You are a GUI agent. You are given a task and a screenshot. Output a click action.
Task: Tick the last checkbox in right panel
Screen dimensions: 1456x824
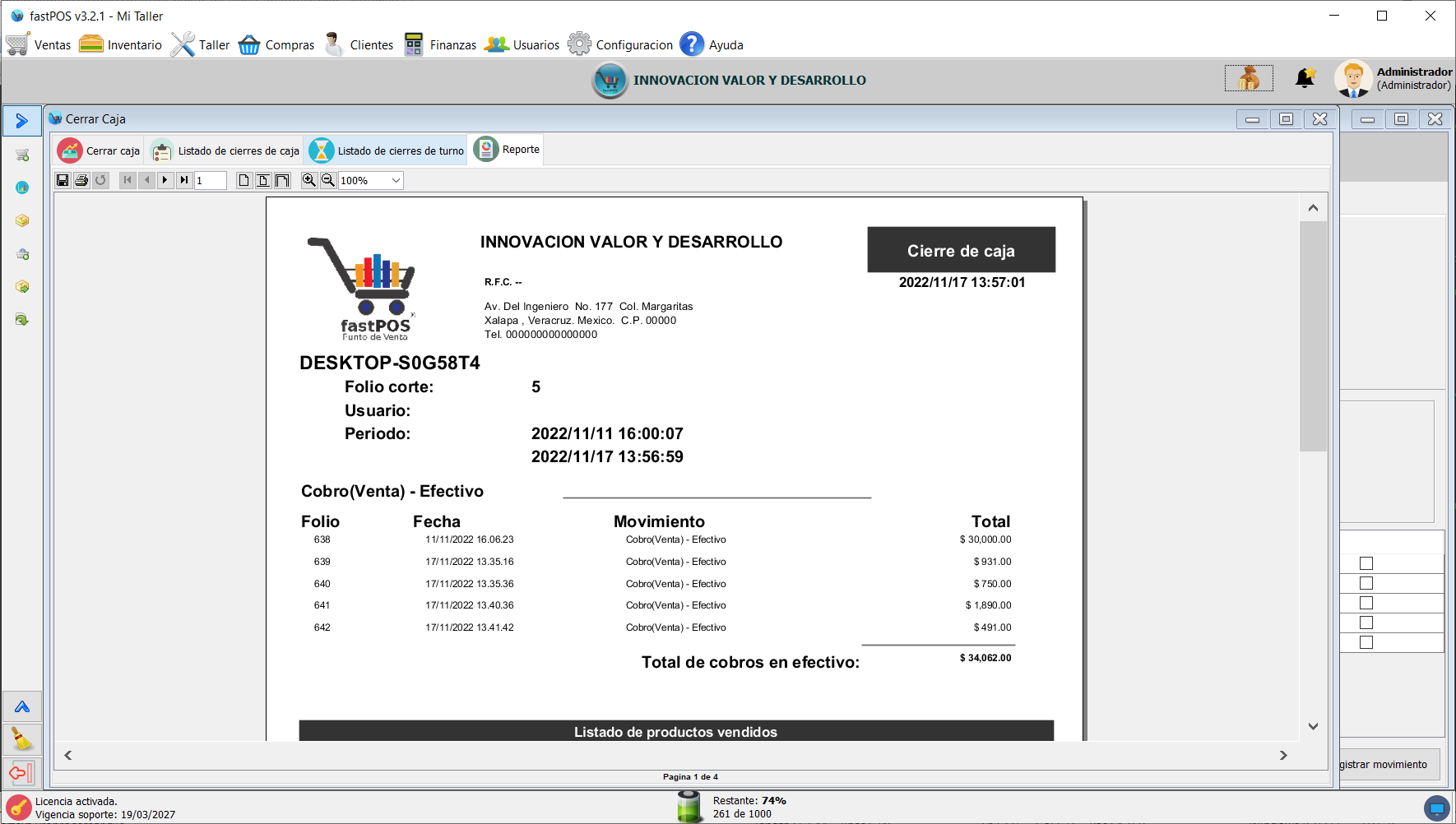pos(1366,642)
